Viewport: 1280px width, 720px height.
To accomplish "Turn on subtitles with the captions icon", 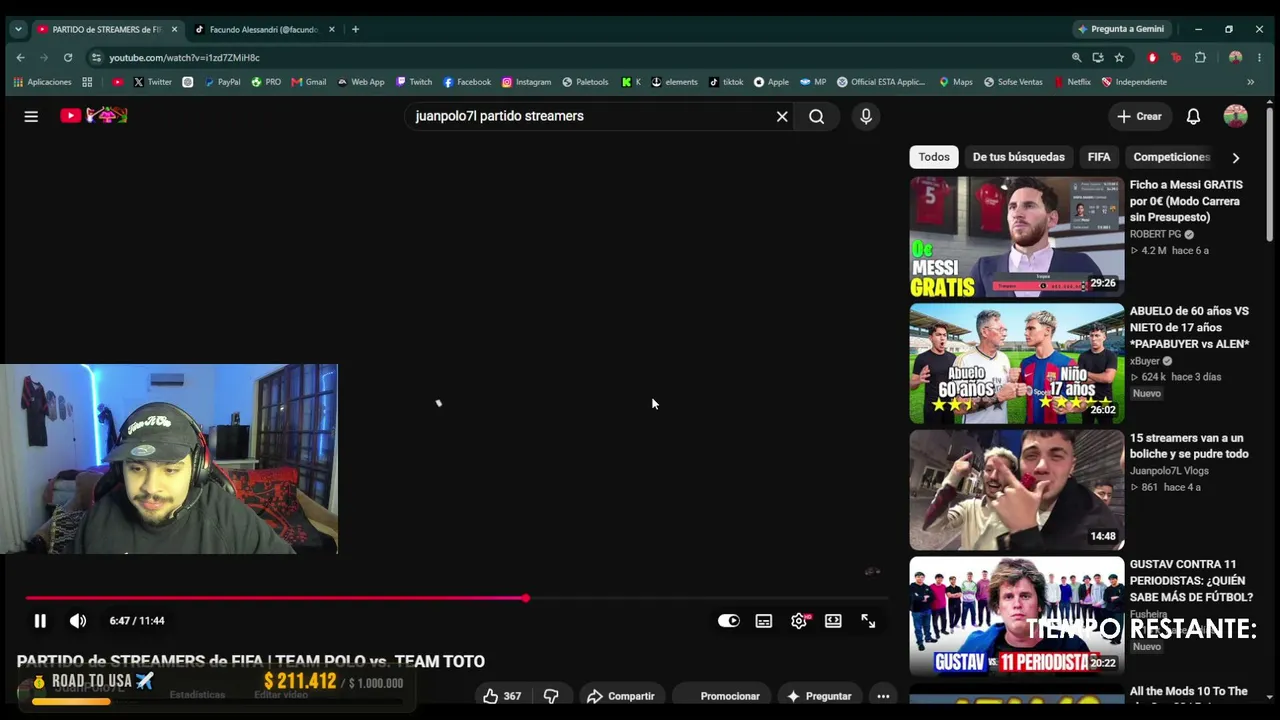I will pos(764,621).
